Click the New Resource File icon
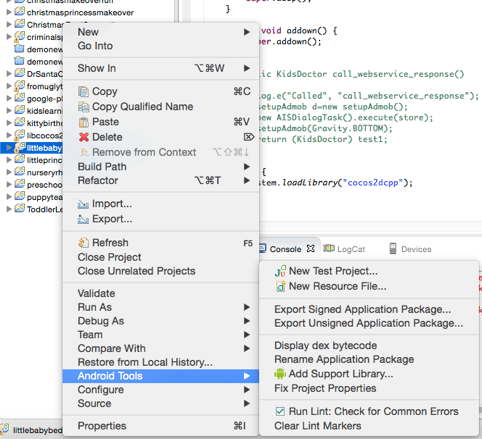 click(x=280, y=286)
